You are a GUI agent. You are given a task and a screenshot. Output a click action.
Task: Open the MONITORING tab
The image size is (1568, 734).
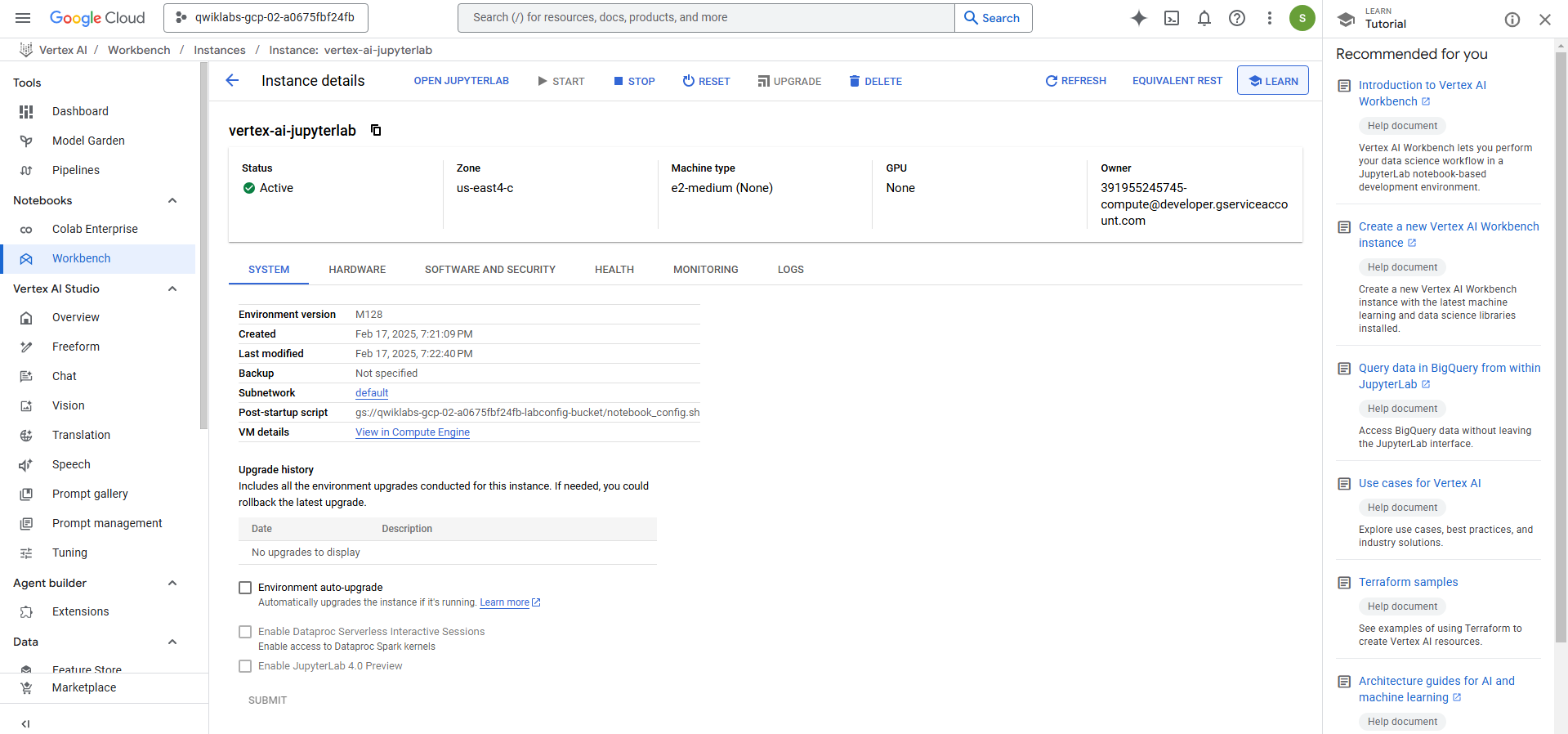(x=706, y=269)
